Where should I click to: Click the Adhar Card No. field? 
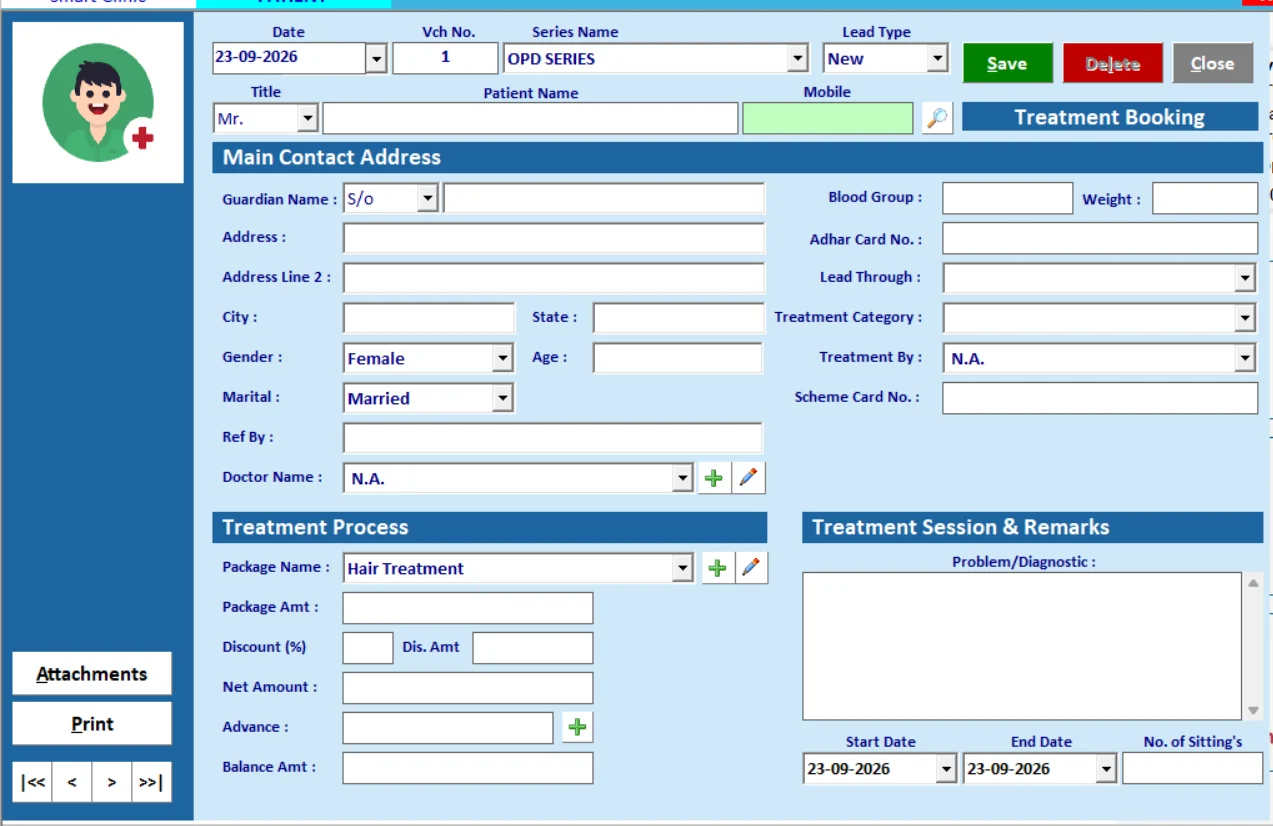coord(1100,238)
